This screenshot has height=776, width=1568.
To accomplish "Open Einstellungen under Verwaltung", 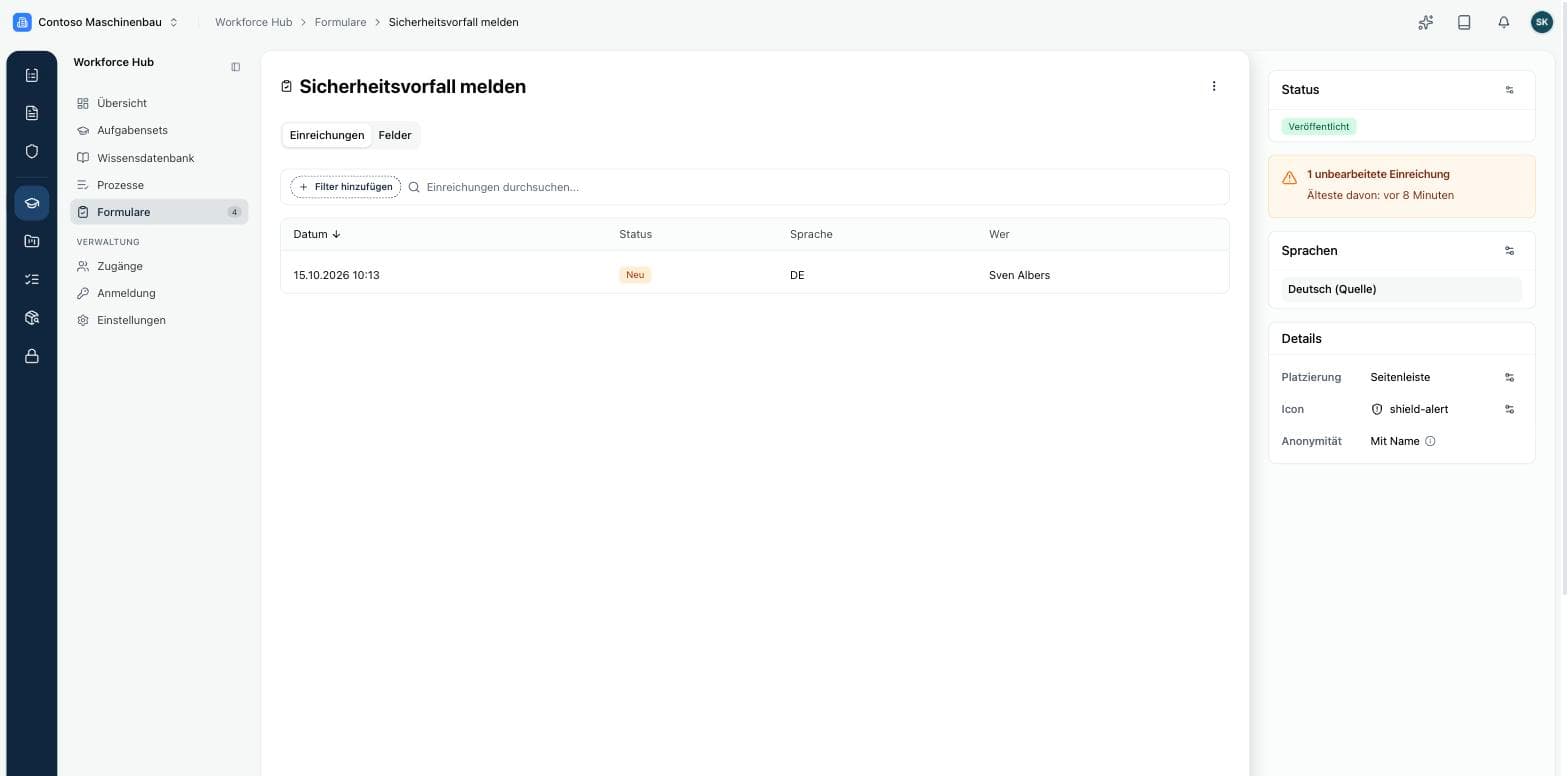I will pyautogui.click(x=159, y=320).
